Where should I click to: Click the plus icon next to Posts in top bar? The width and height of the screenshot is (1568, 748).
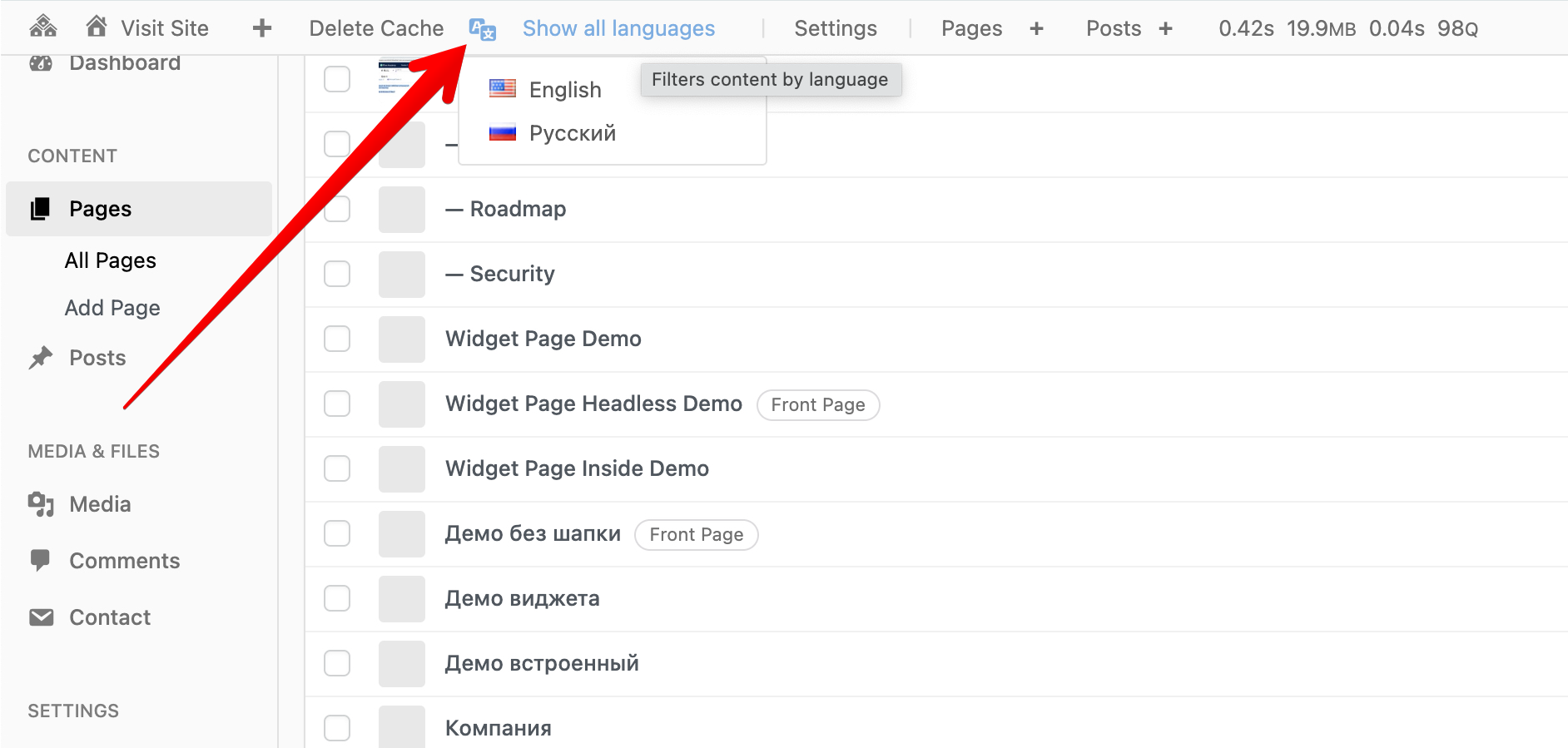coord(1165,28)
